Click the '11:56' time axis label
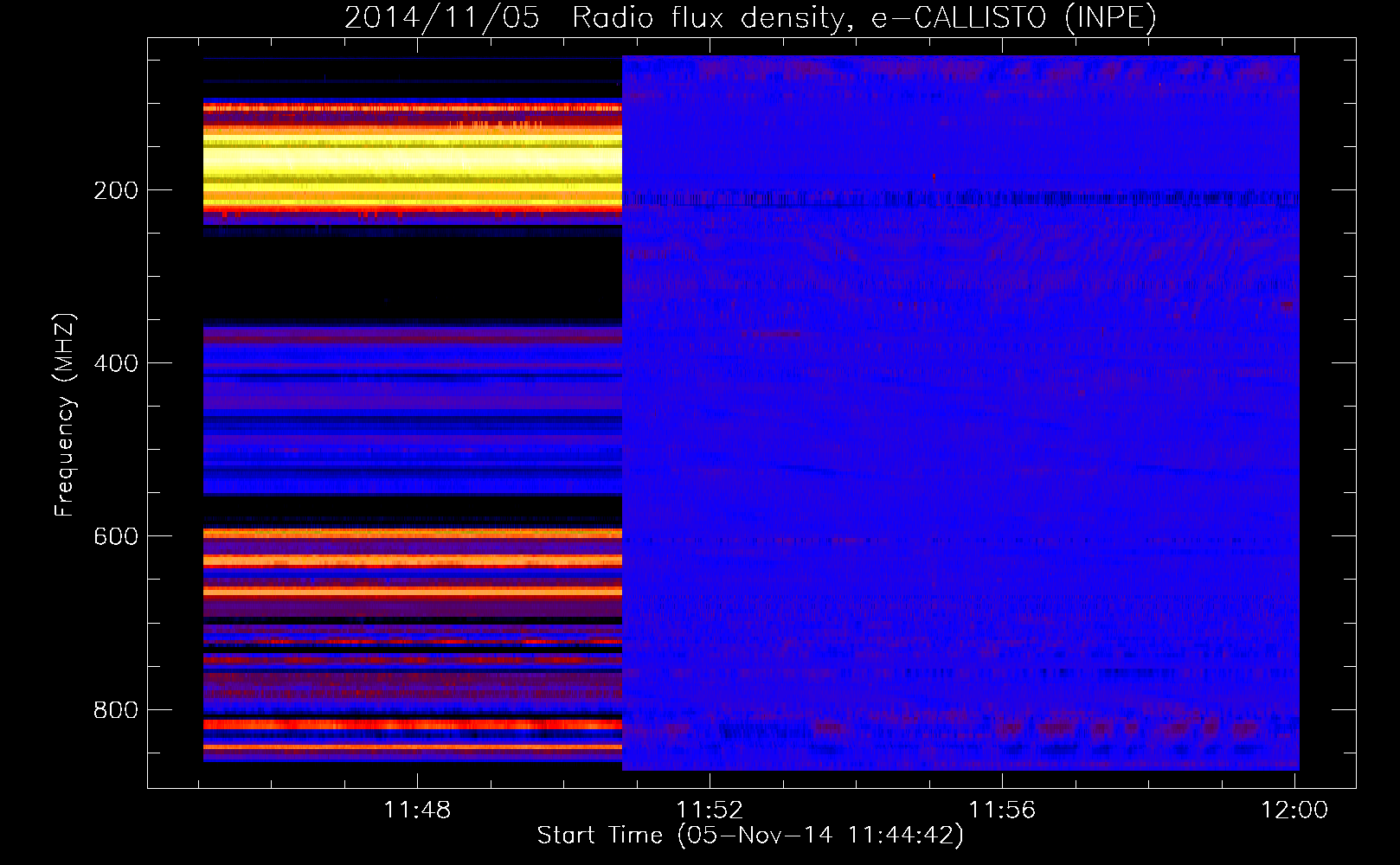Screen dimensions: 1400x865 [1002, 810]
